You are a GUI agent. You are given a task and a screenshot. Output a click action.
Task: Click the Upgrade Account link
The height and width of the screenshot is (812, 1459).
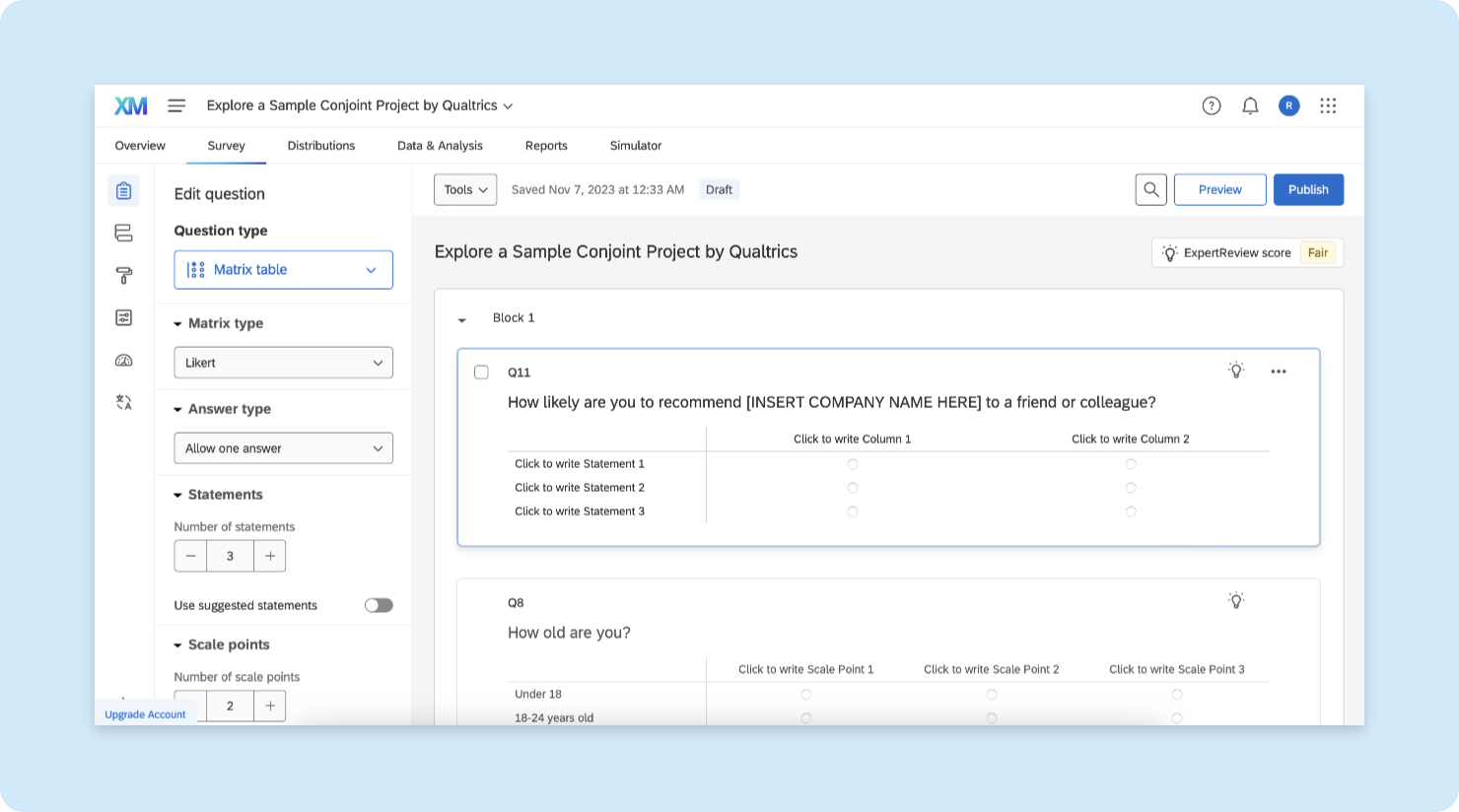pos(145,714)
